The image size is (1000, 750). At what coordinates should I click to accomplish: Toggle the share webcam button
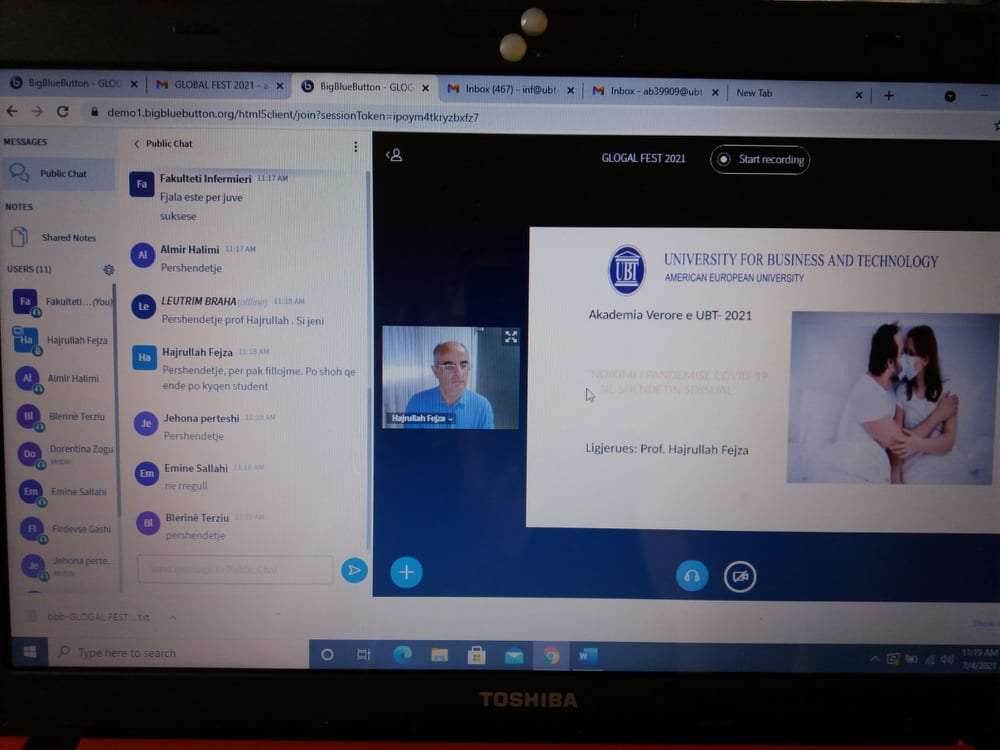(x=740, y=576)
